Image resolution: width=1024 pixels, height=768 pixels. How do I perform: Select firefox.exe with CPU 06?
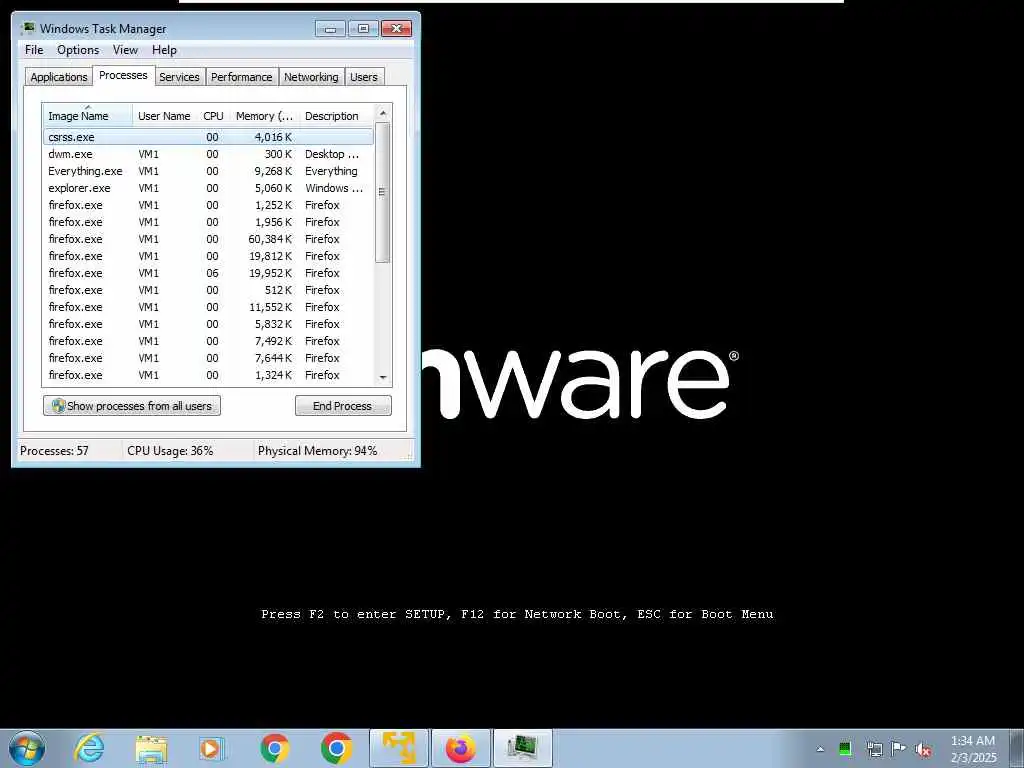(x=208, y=273)
